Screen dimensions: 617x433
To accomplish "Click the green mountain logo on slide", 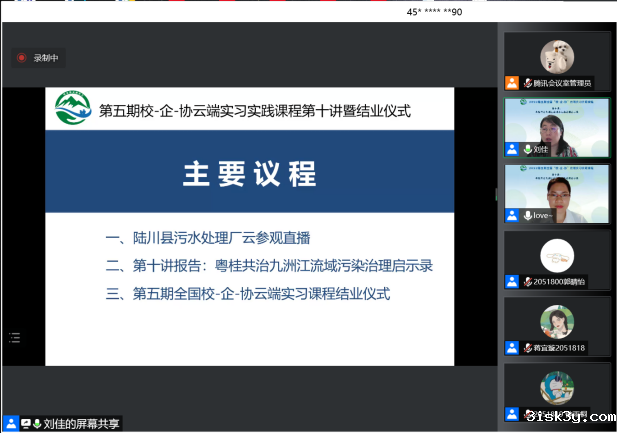I will 72,111.
